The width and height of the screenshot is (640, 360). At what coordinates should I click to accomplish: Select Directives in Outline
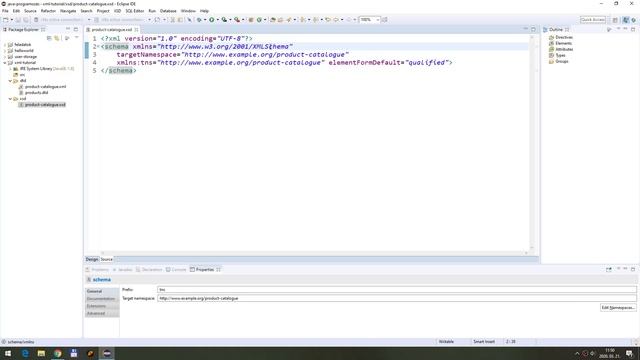tap(561, 37)
